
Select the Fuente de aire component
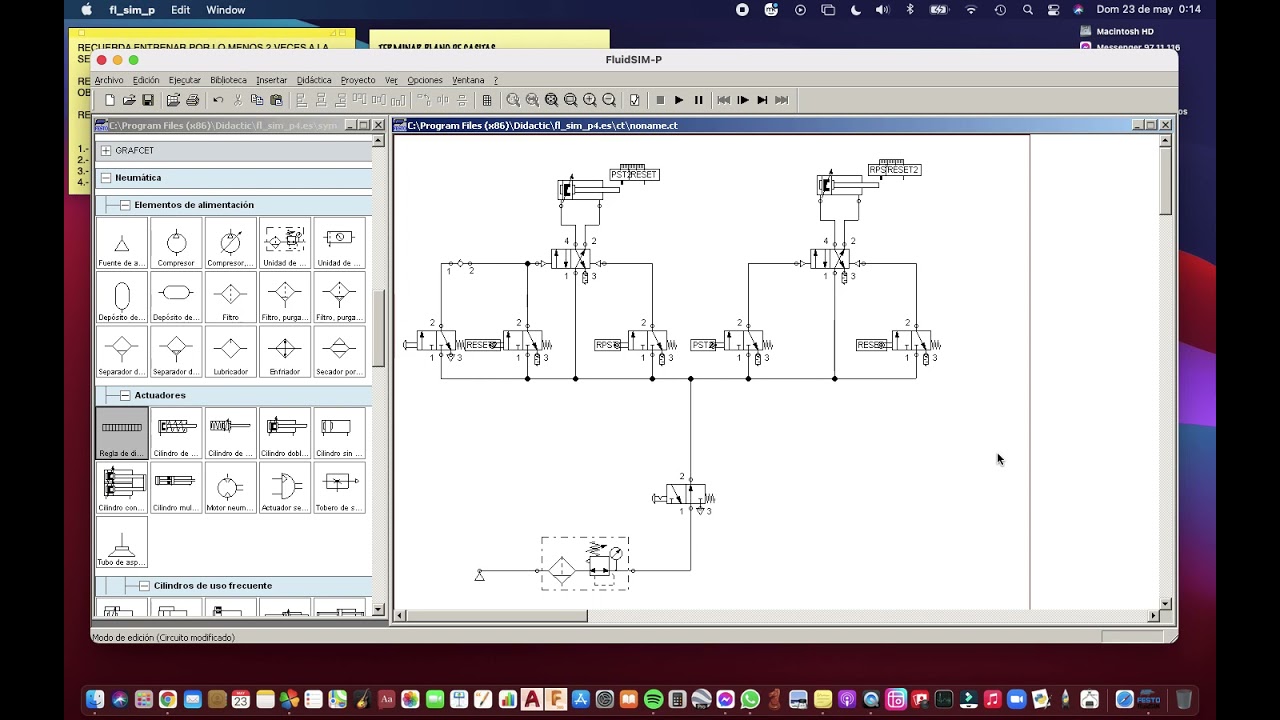[122, 244]
